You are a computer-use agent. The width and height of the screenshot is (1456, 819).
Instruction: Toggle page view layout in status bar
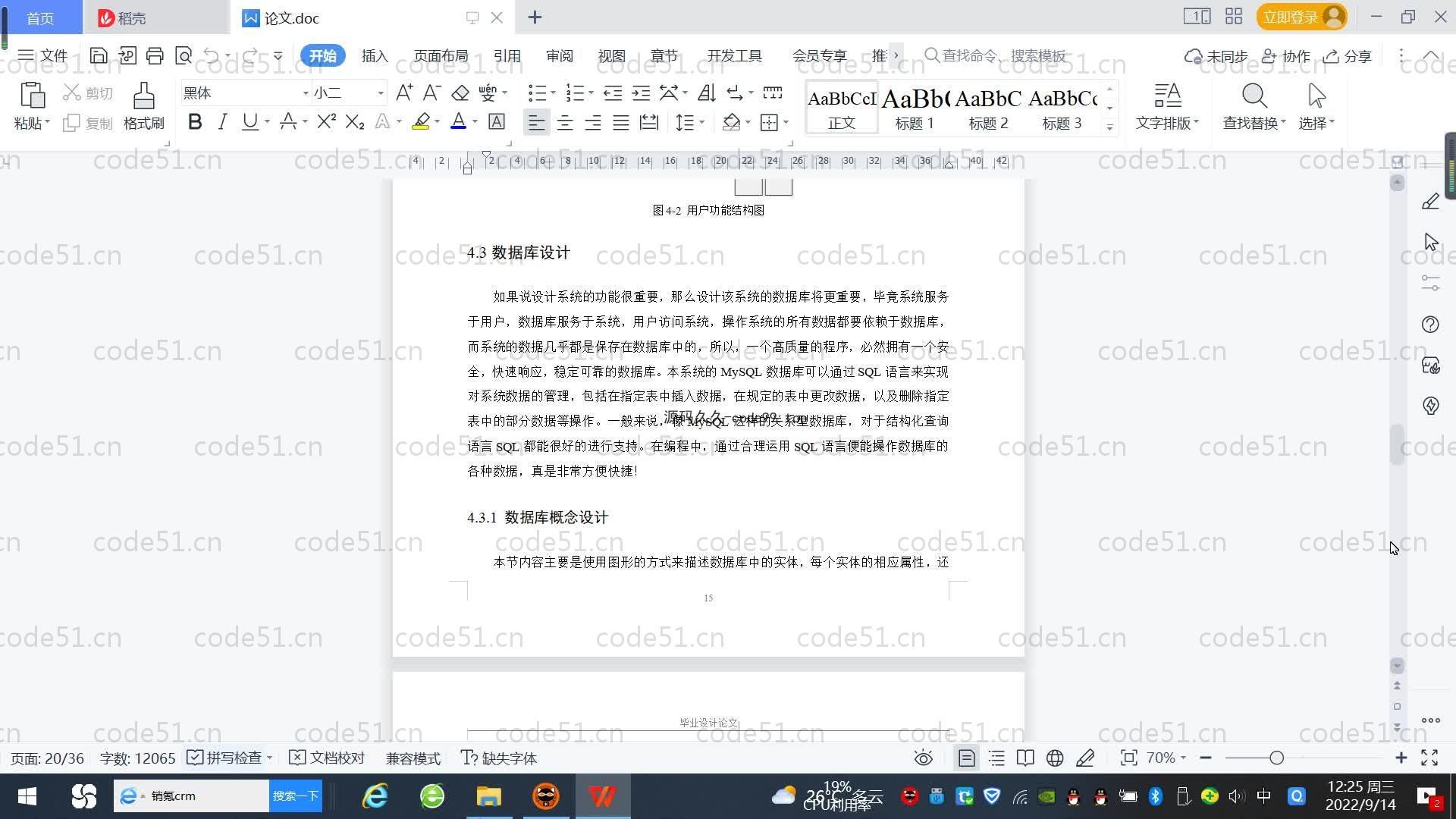[966, 758]
